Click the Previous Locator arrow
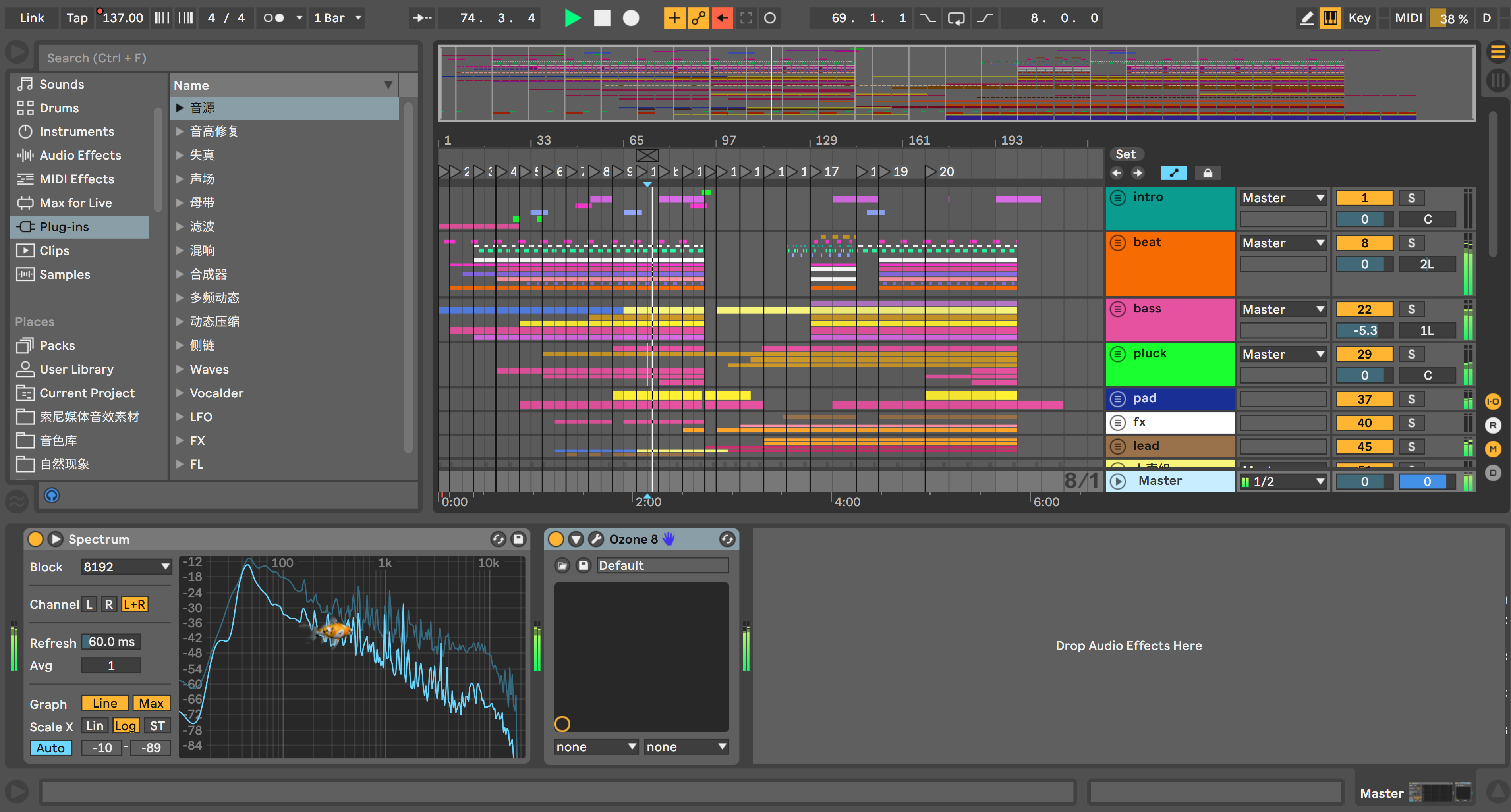Image resolution: width=1511 pixels, height=812 pixels. 1117,173
